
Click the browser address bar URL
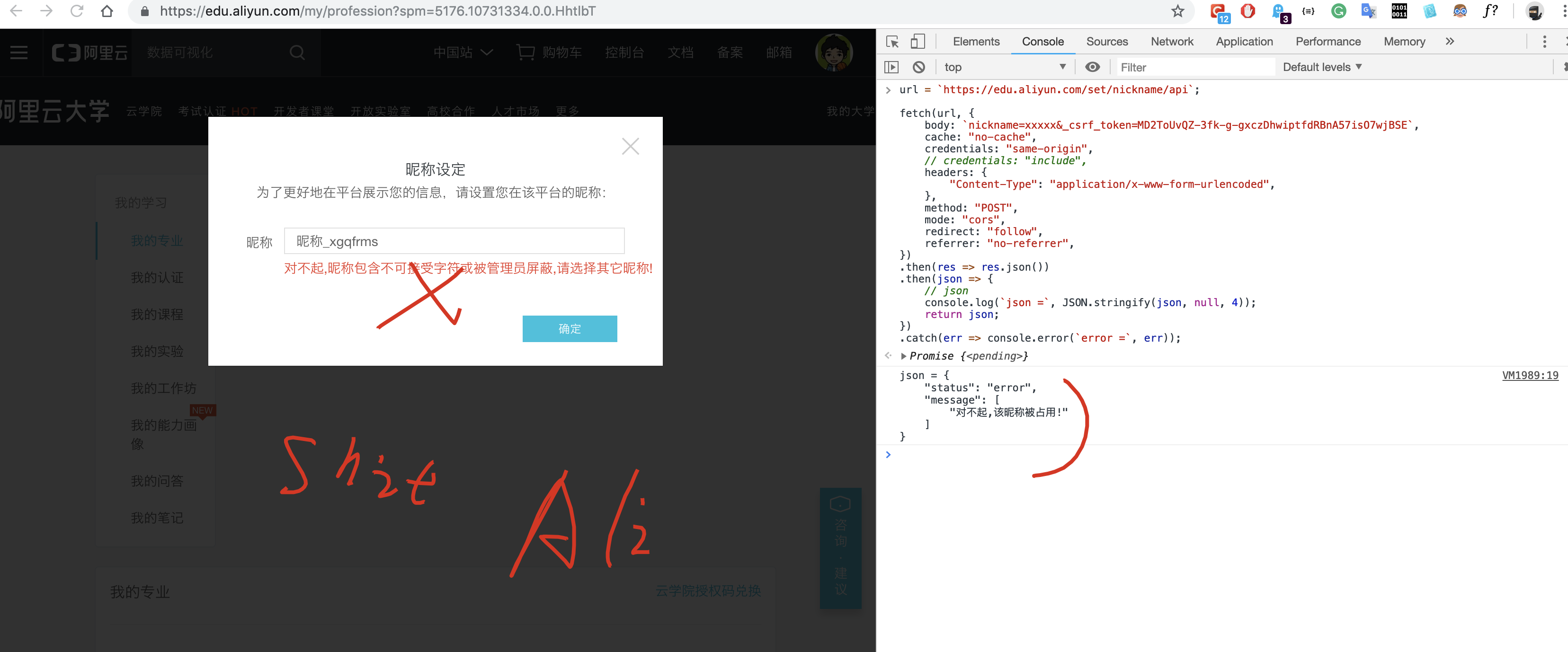377,11
